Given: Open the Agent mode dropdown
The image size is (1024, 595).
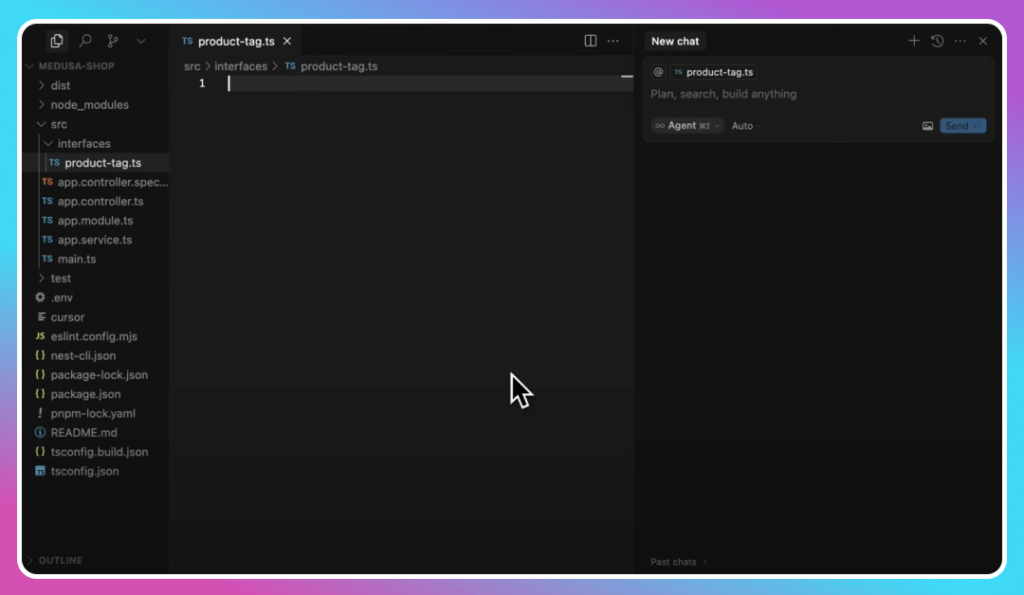Looking at the screenshot, I should [x=685, y=126].
